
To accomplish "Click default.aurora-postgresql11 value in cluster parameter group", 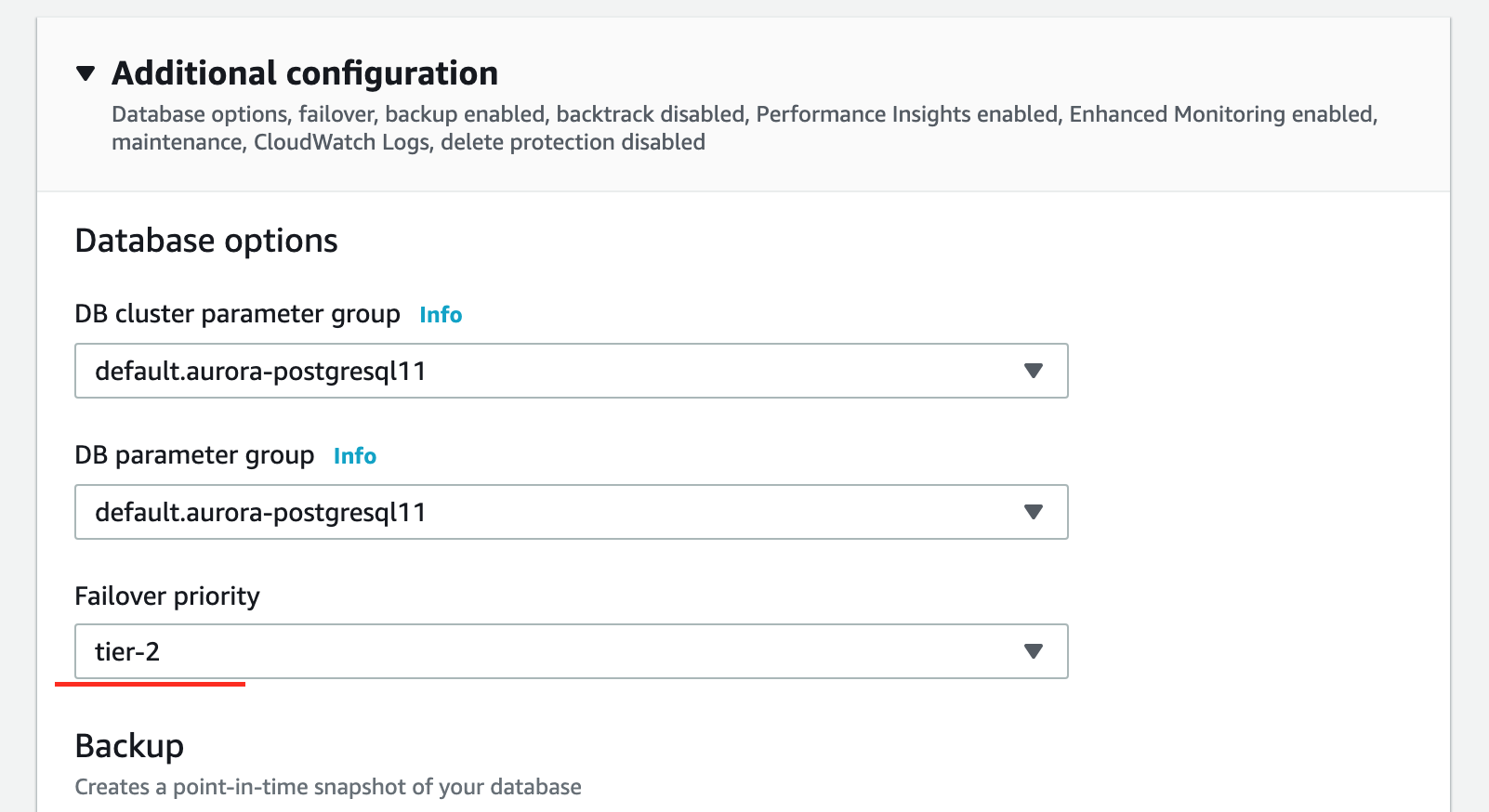I will pos(260,371).
